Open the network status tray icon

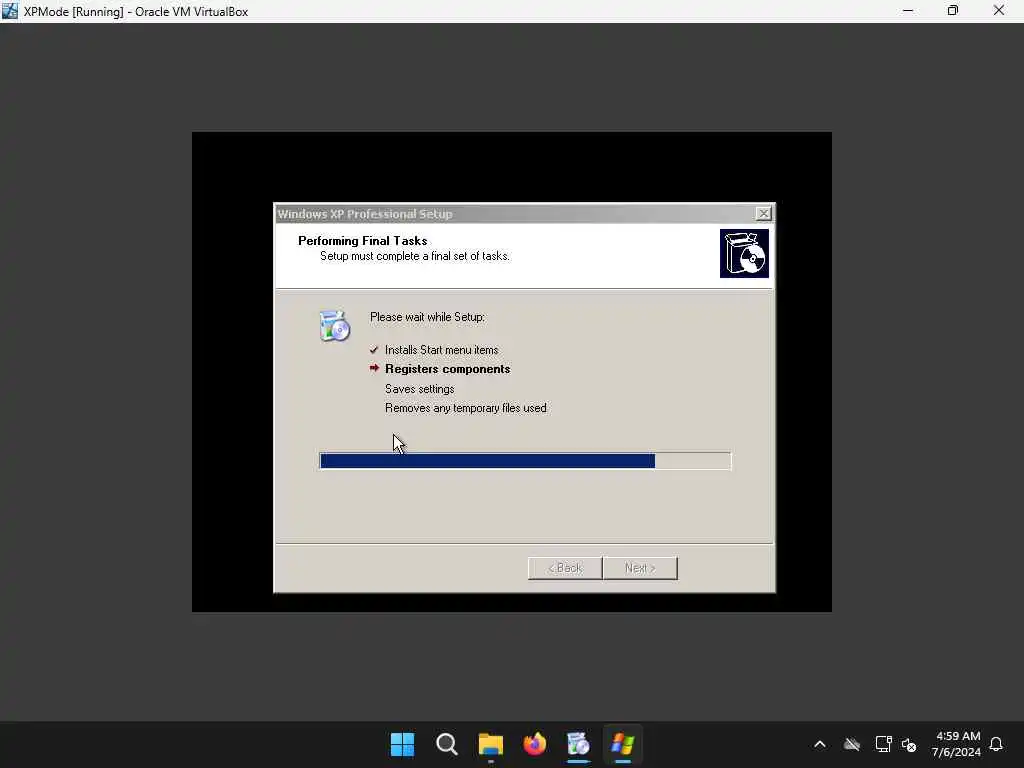(883, 744)
